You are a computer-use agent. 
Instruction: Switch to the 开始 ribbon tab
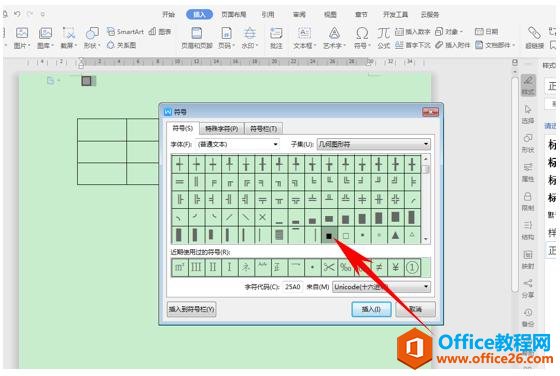168,14
